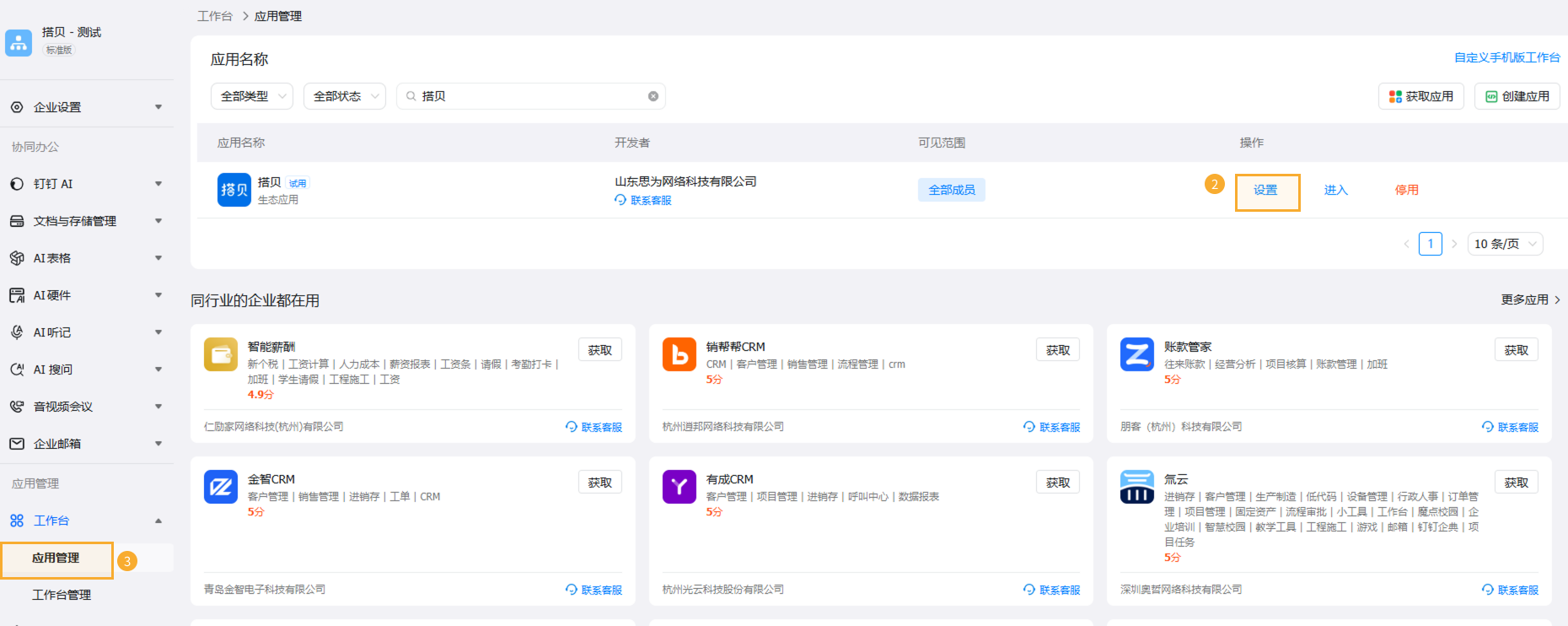This screenshot has width=1568, height=626.
Task: Expand the 钉钉 AI menu arrow
Action: [158, 184]
